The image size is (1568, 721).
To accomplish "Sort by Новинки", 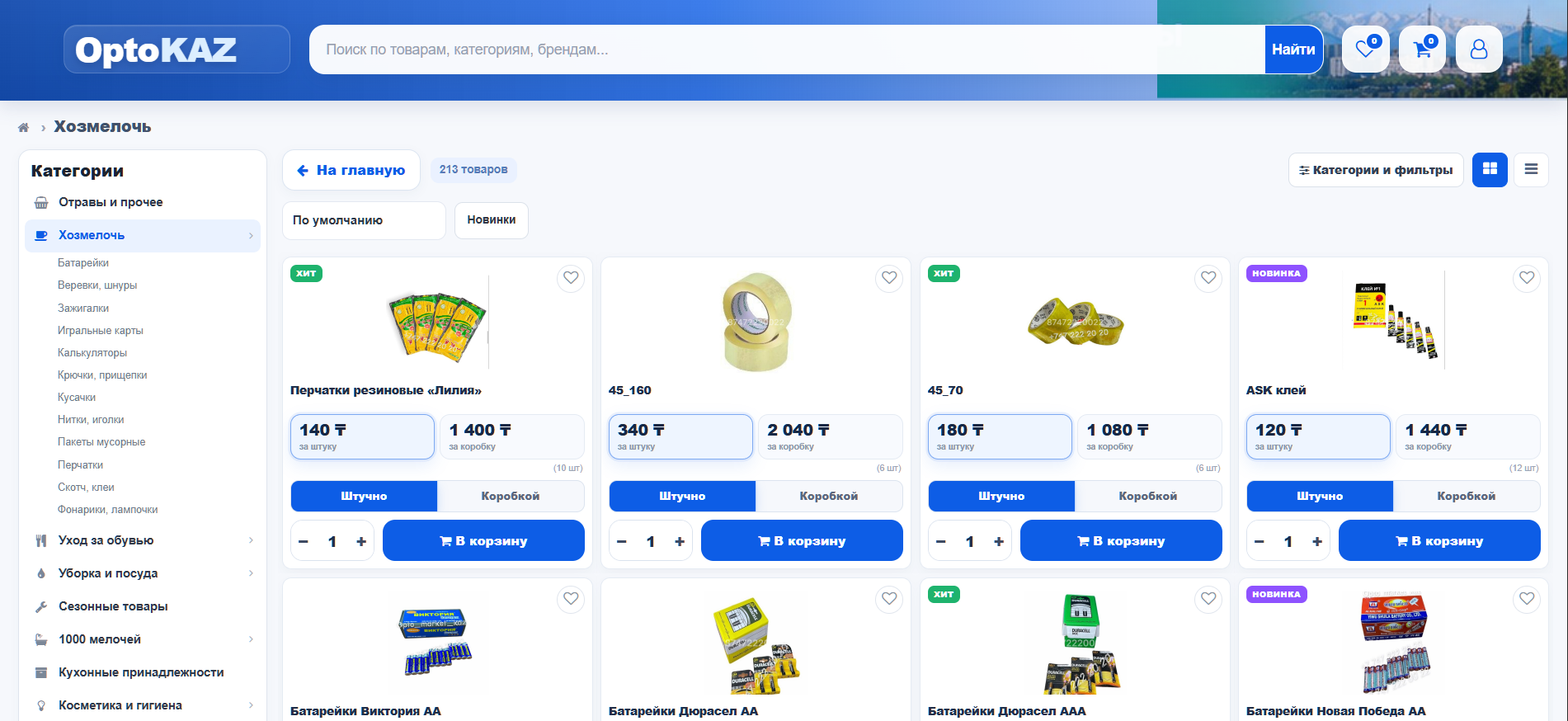I will coord(492,220).
